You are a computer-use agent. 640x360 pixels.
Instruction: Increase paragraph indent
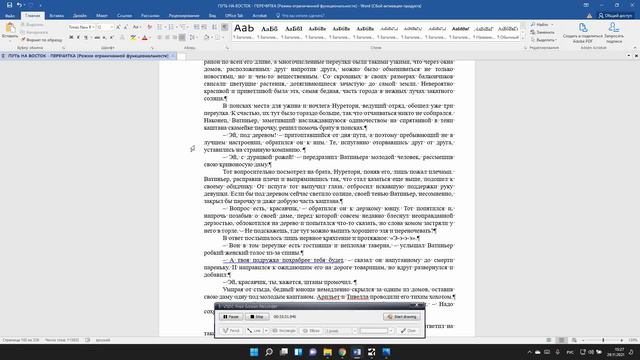pyautogui.click(x=204, y=27)
